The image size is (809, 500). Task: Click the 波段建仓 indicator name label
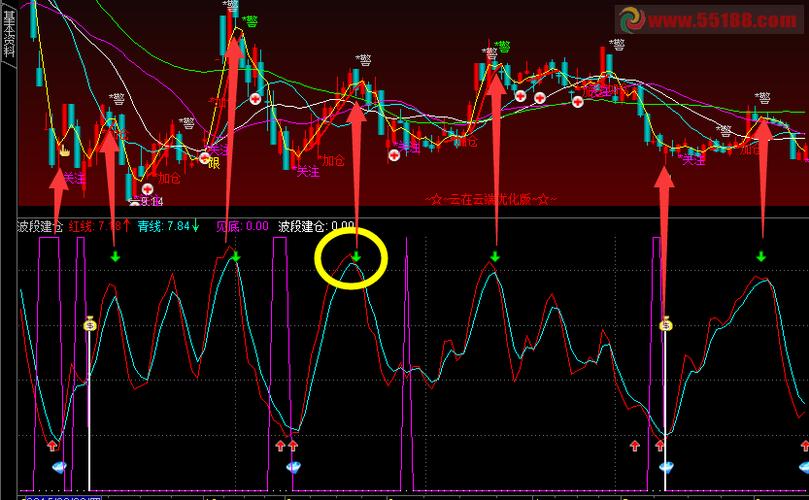tap(40, 227)
